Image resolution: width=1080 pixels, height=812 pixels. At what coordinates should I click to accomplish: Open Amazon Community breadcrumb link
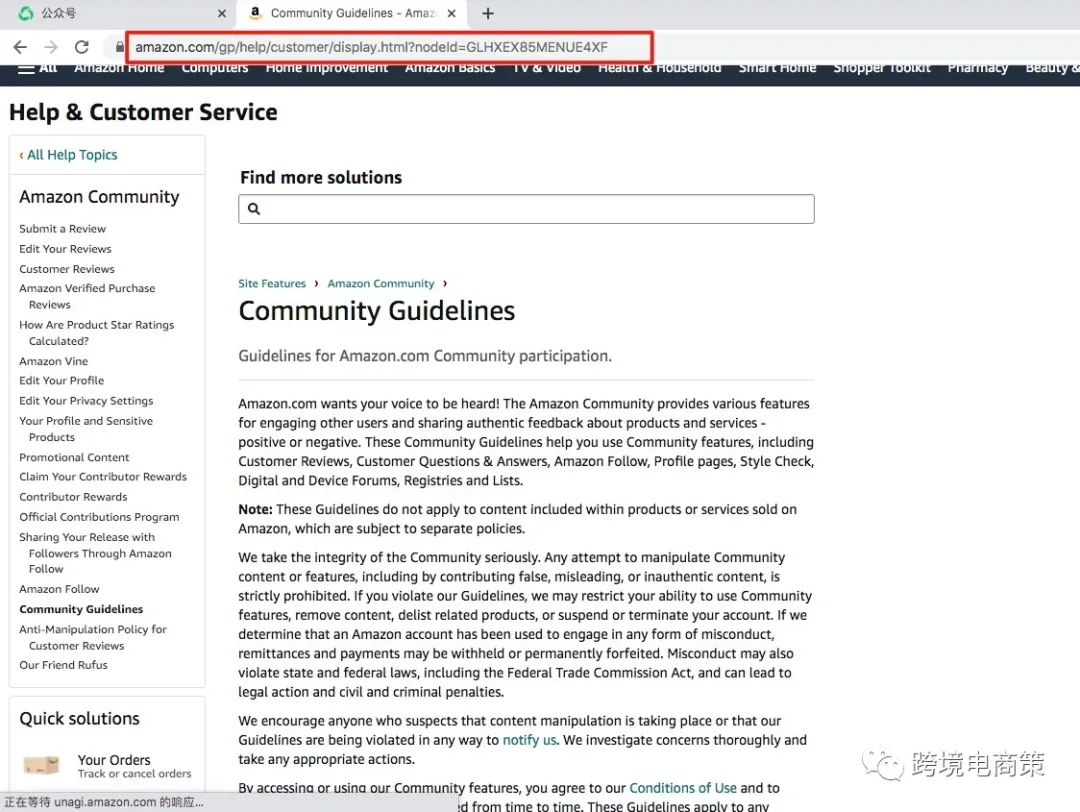pos(381,284)
